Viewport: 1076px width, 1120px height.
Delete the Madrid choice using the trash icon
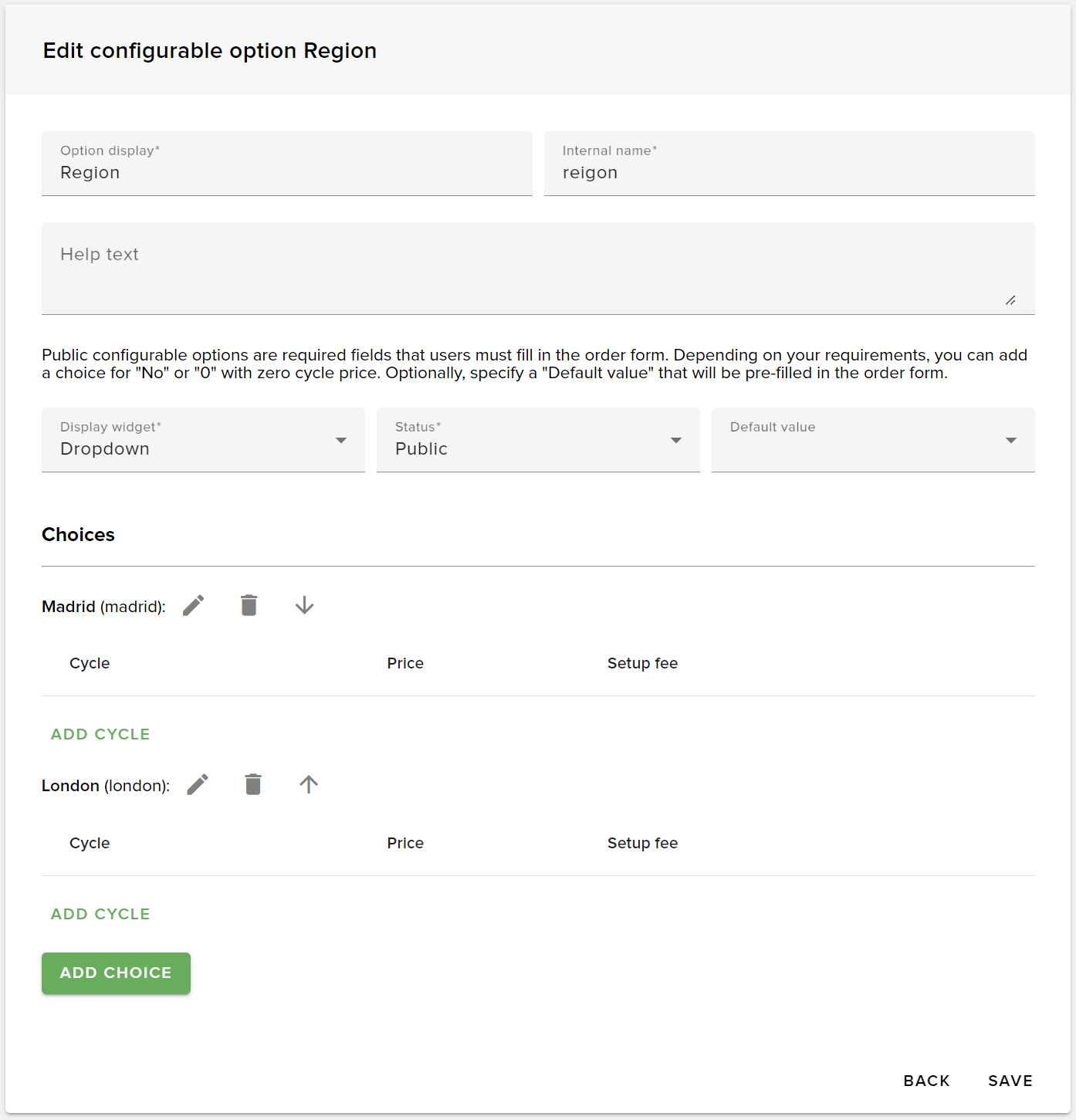249,605
